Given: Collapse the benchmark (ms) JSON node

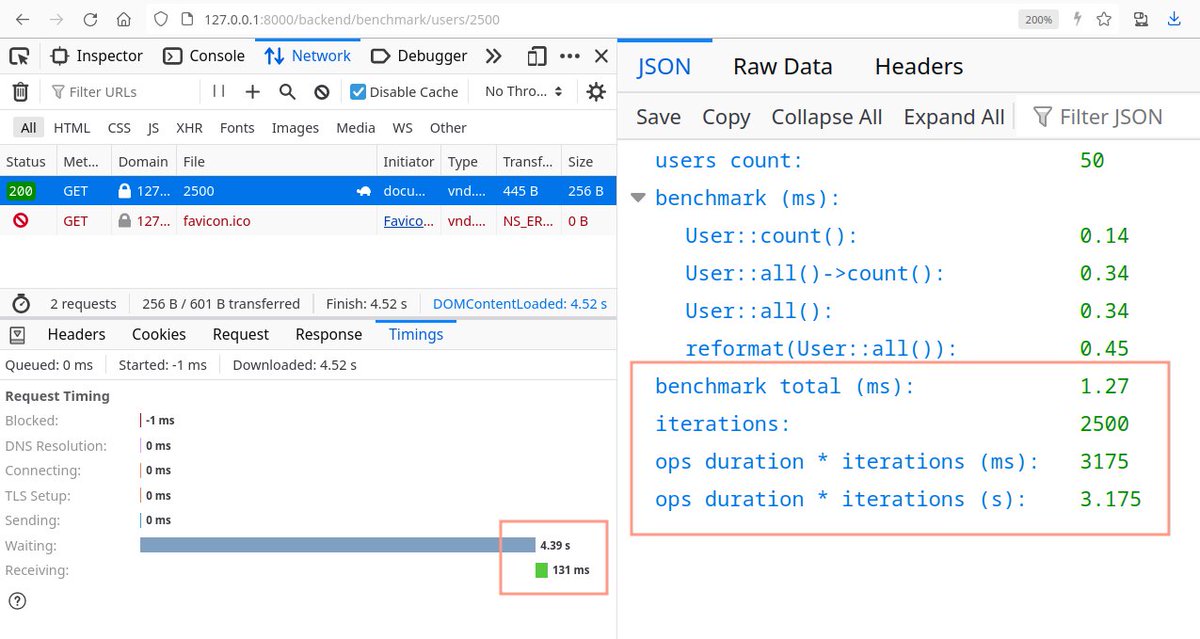Looking at the screenshot, I should point(638,198).
